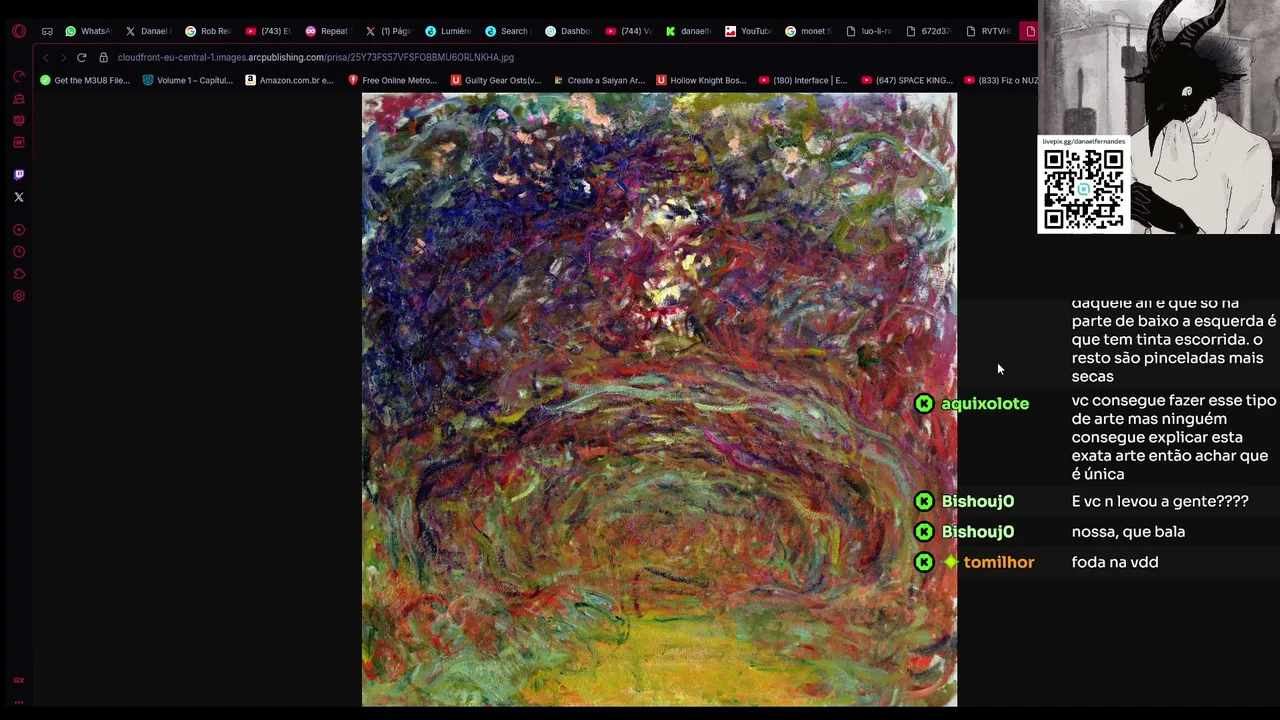
Task: Open 'Volume 1 – Capítul...' bookmark
Action: click(x=188, y=80)
